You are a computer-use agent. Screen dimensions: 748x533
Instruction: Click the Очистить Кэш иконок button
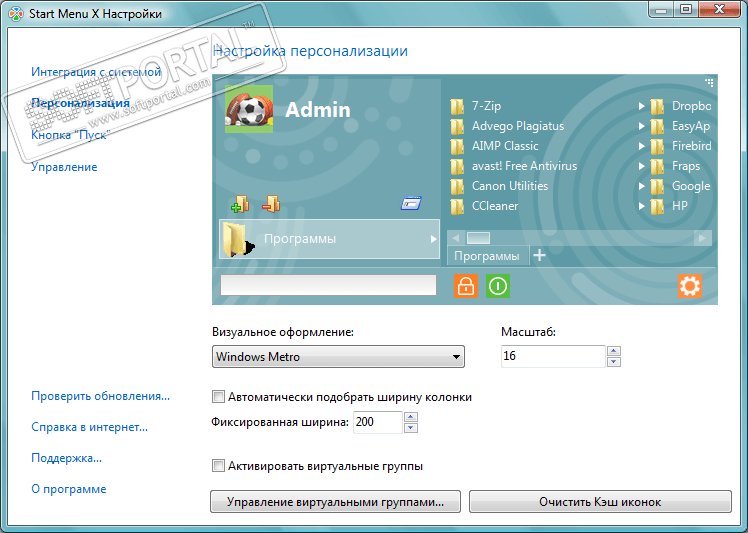[x=600, y=502]
